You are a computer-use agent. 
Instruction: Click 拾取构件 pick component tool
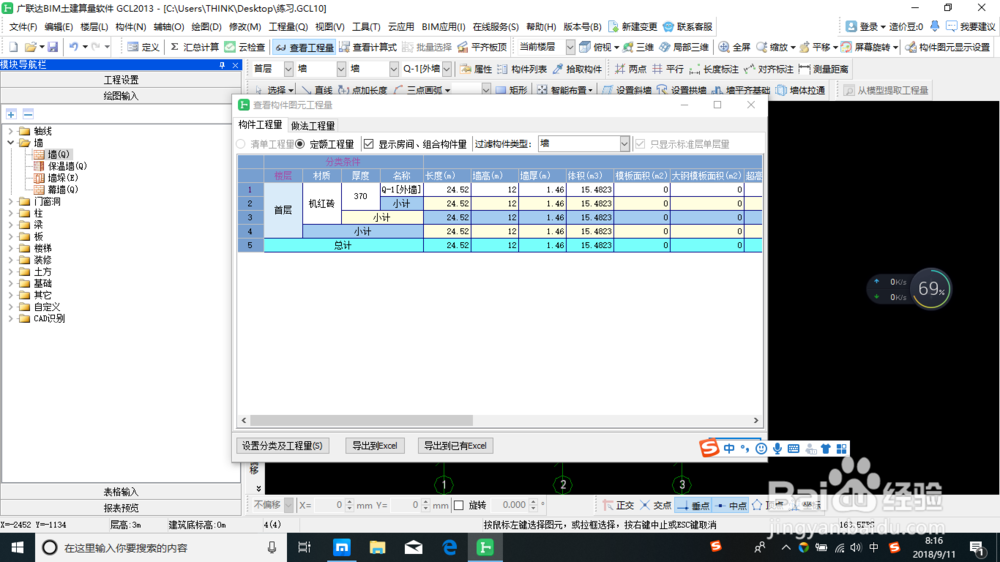[x=577, y=69]
